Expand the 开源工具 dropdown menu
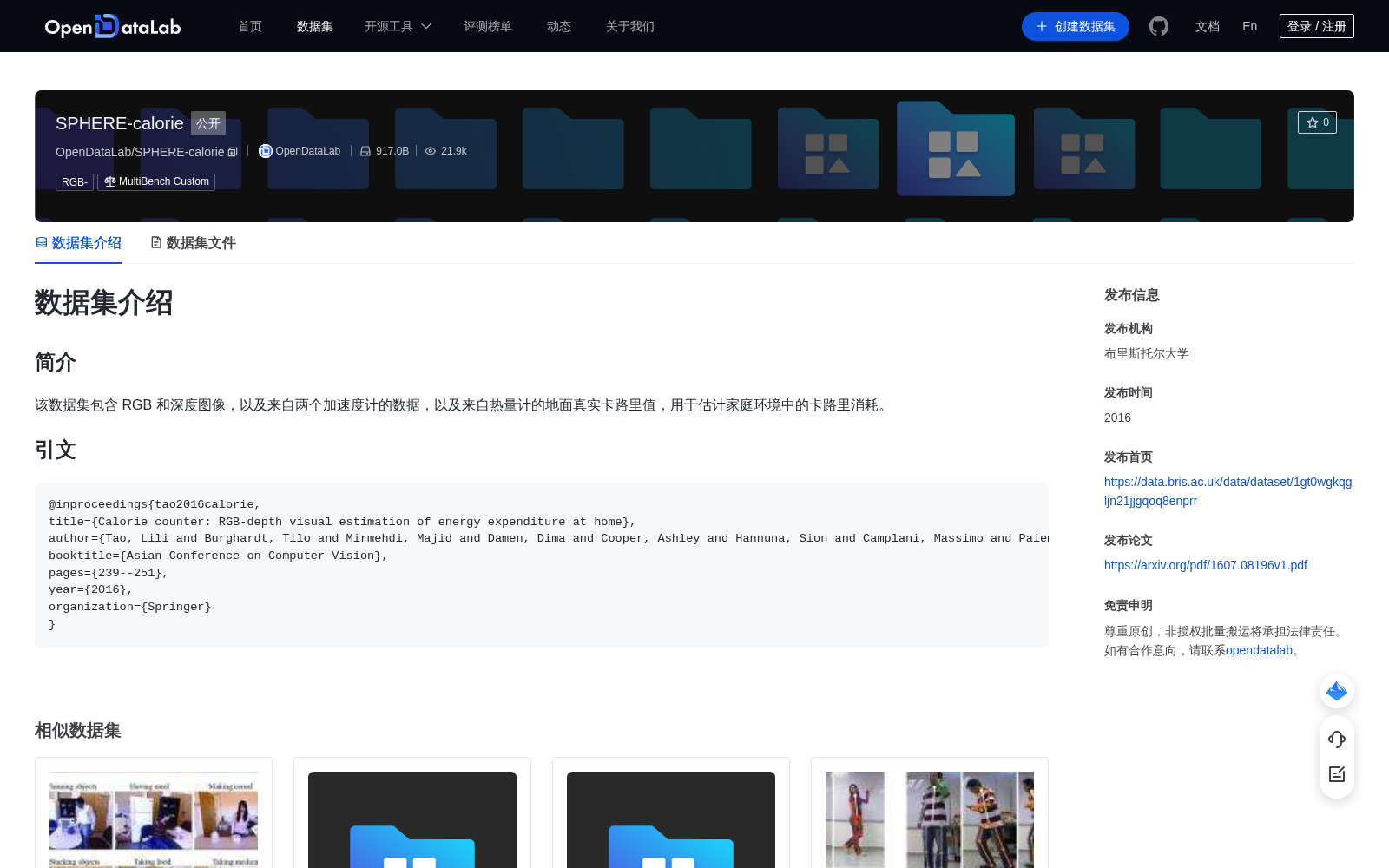The image size is (1389, 868). tap(398, 26)
